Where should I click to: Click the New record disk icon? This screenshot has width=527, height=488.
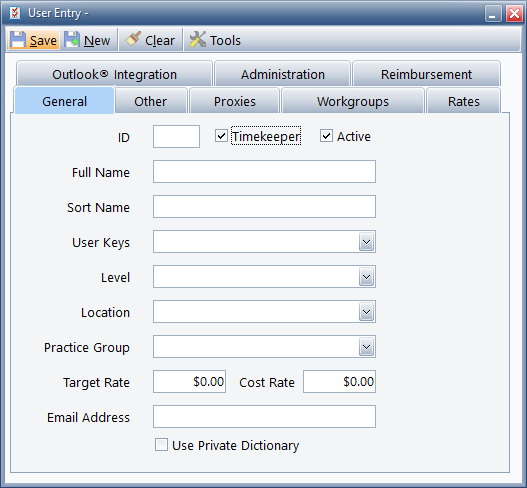pos(72,40)
